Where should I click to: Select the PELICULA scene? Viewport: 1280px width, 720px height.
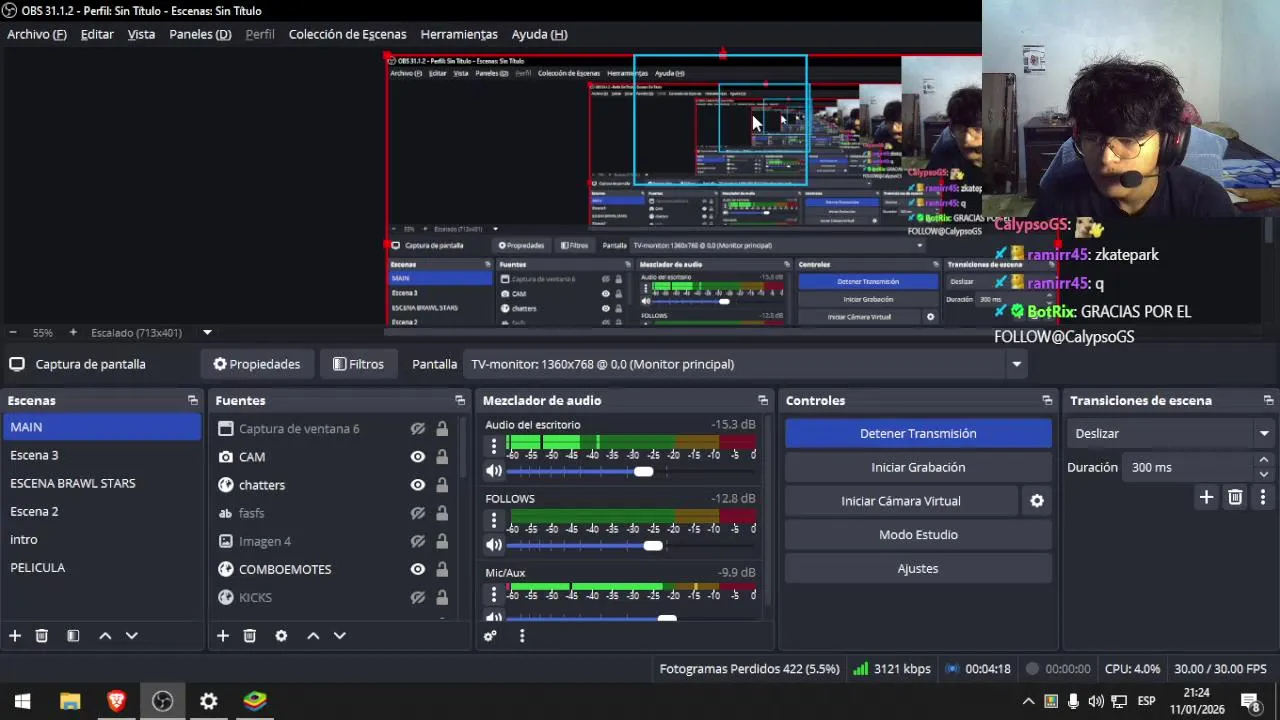[x=101, y=567]
